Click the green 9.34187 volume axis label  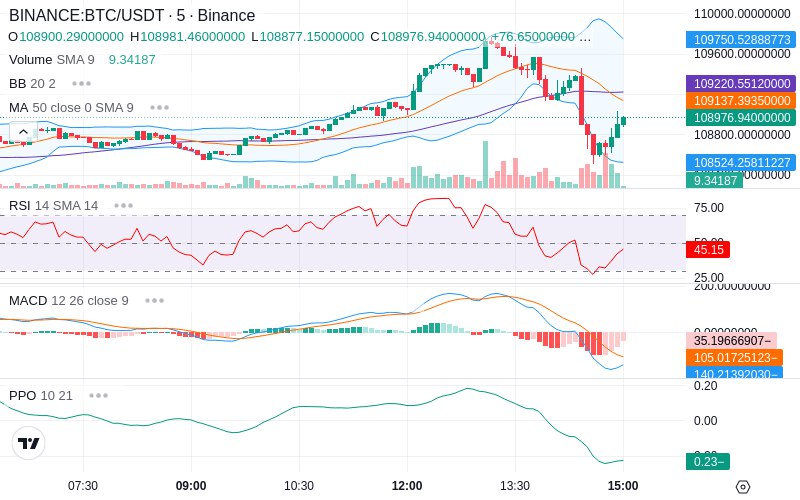point(714,180)
